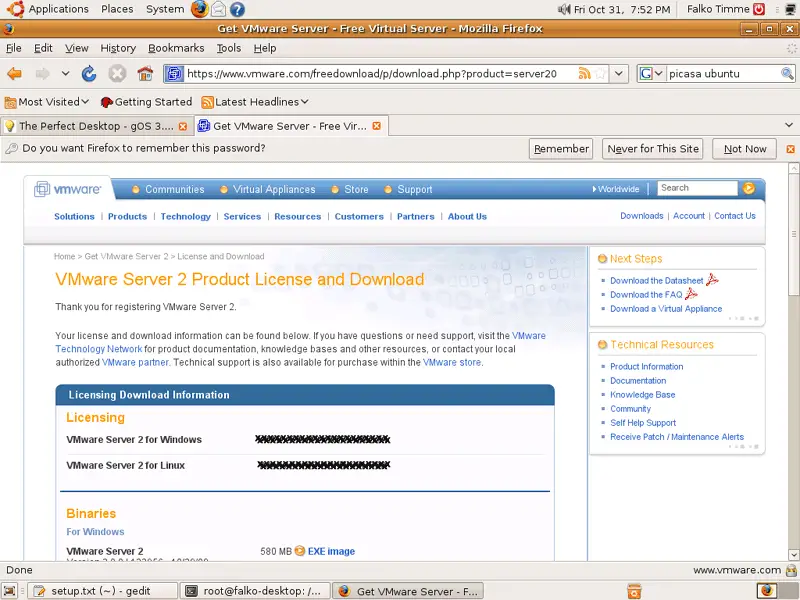
Task: Click Never for This Site button
Action: tap(653, 149)
